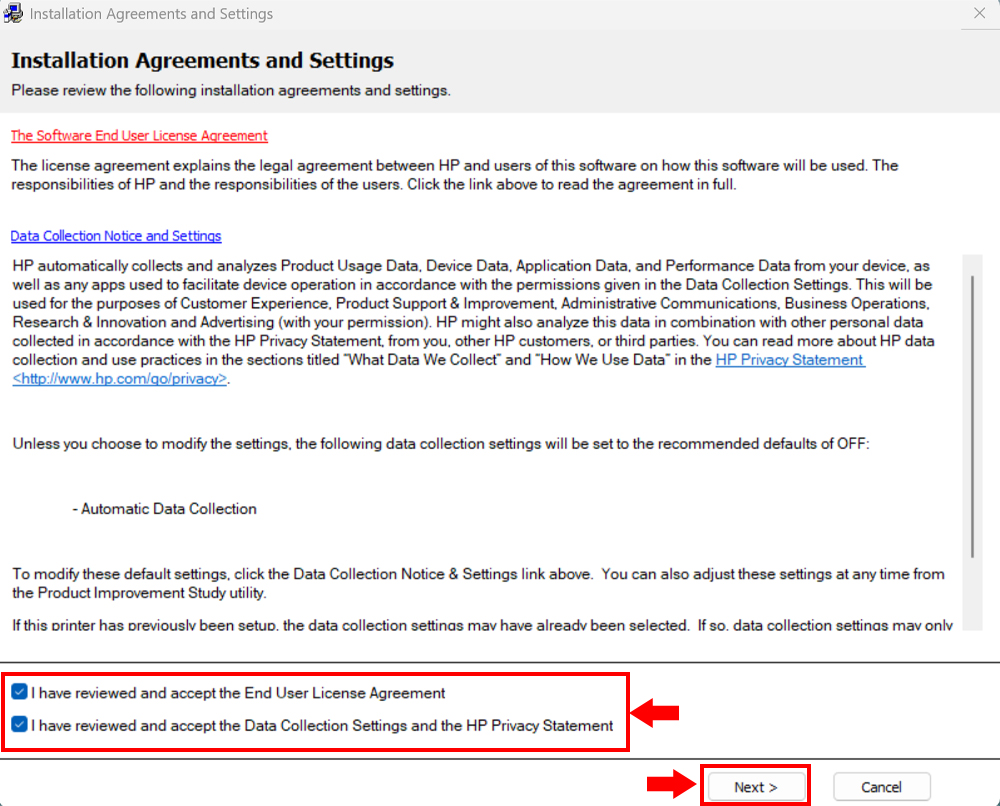Click the red arrow pointing at Next
The image size is (1000, 806).
tap(671, 786)
